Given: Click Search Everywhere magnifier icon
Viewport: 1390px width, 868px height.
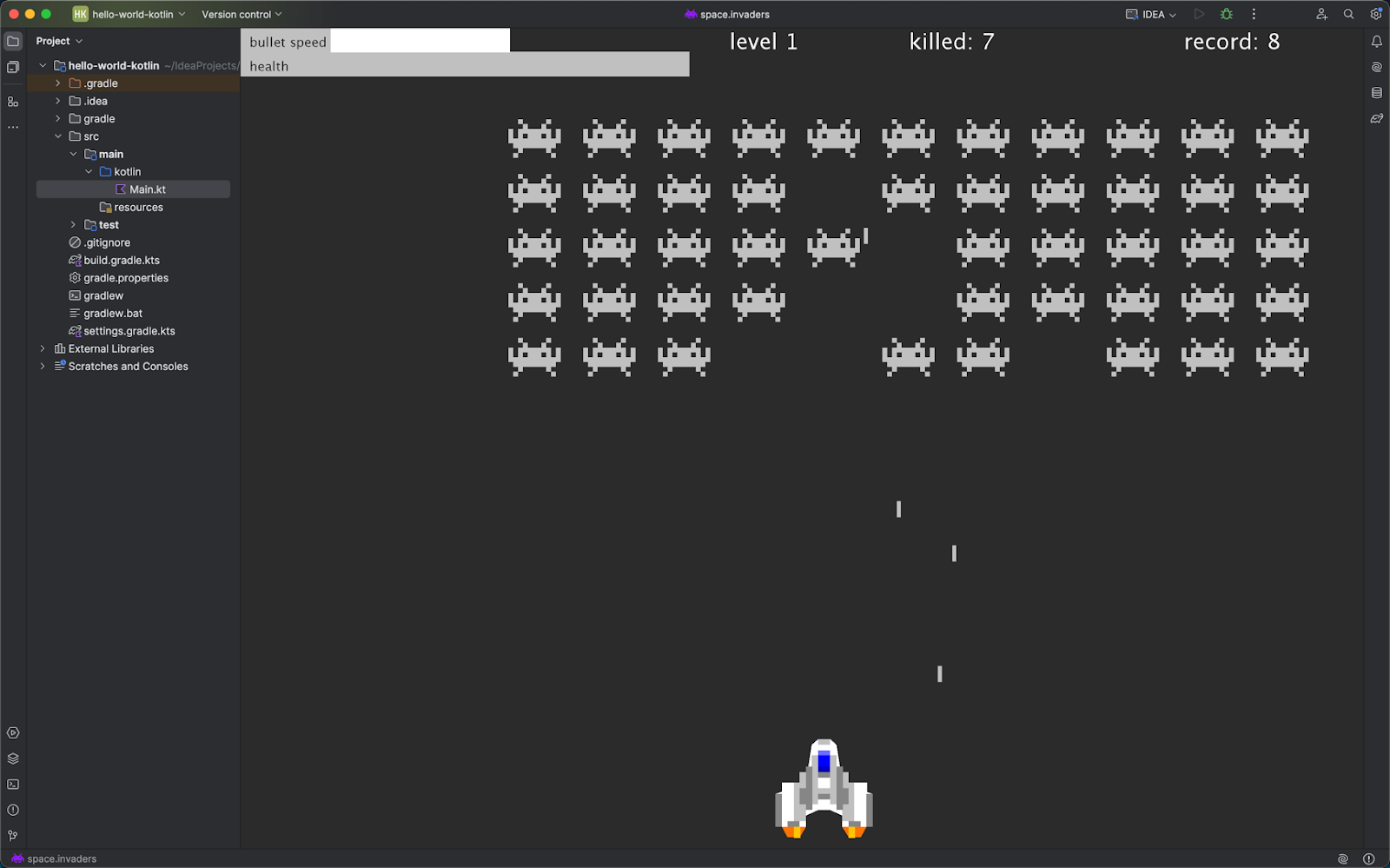Looking at the screenshot, I should 1348,14.
